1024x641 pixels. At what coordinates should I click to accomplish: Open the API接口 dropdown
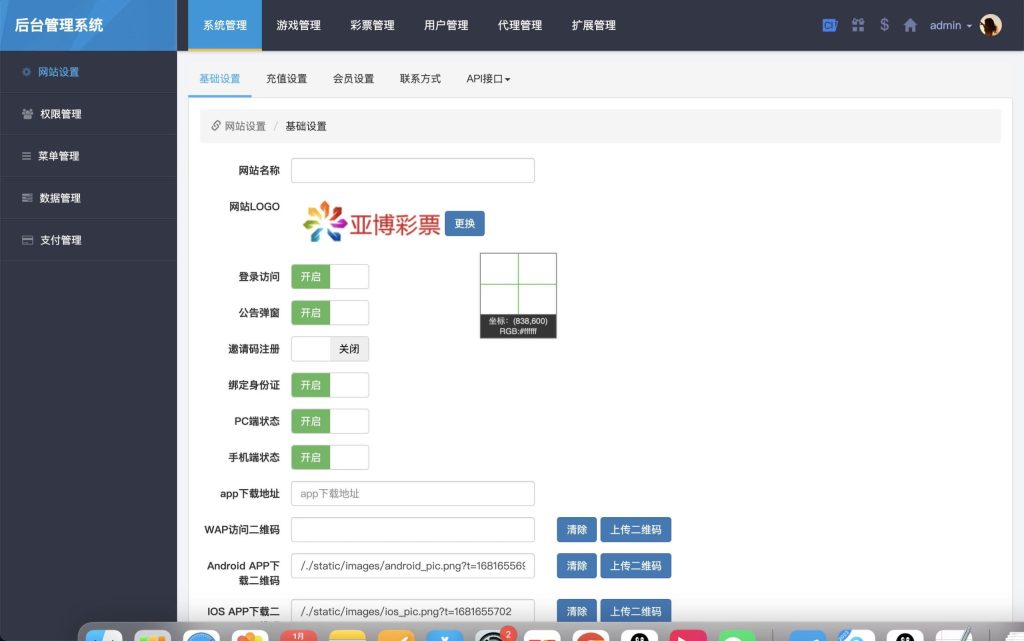(x=485, y=78)
